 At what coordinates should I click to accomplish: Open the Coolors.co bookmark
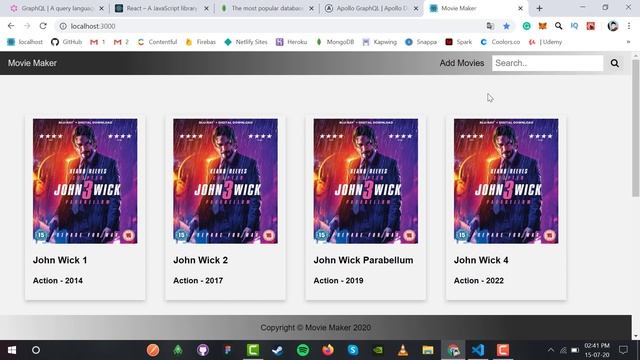pyautogui.click(x=500, y=42)
